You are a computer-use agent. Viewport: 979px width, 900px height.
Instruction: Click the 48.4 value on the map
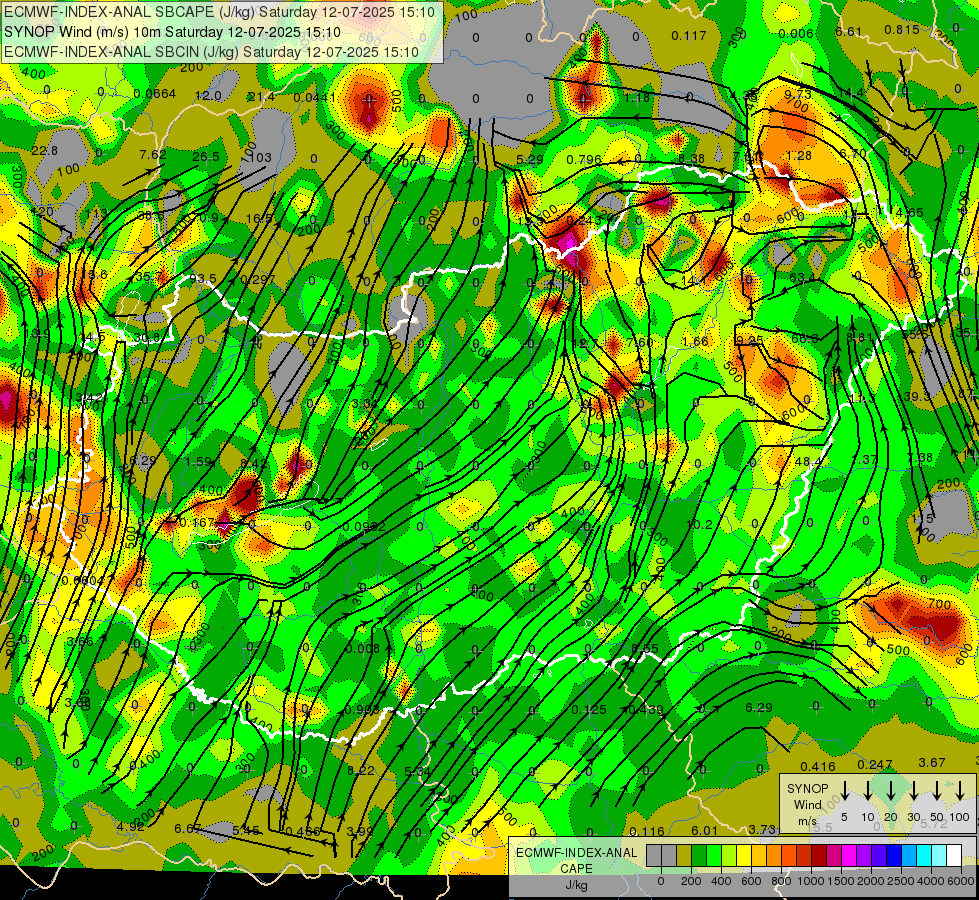tap(809, 462)
